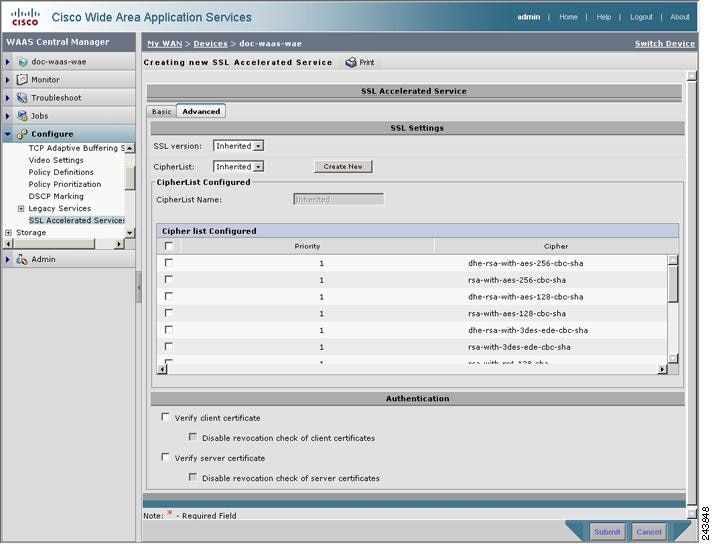This screenshot has width=712, height=544.
Task: Click the Cancel button
Action: click(649, 532)
